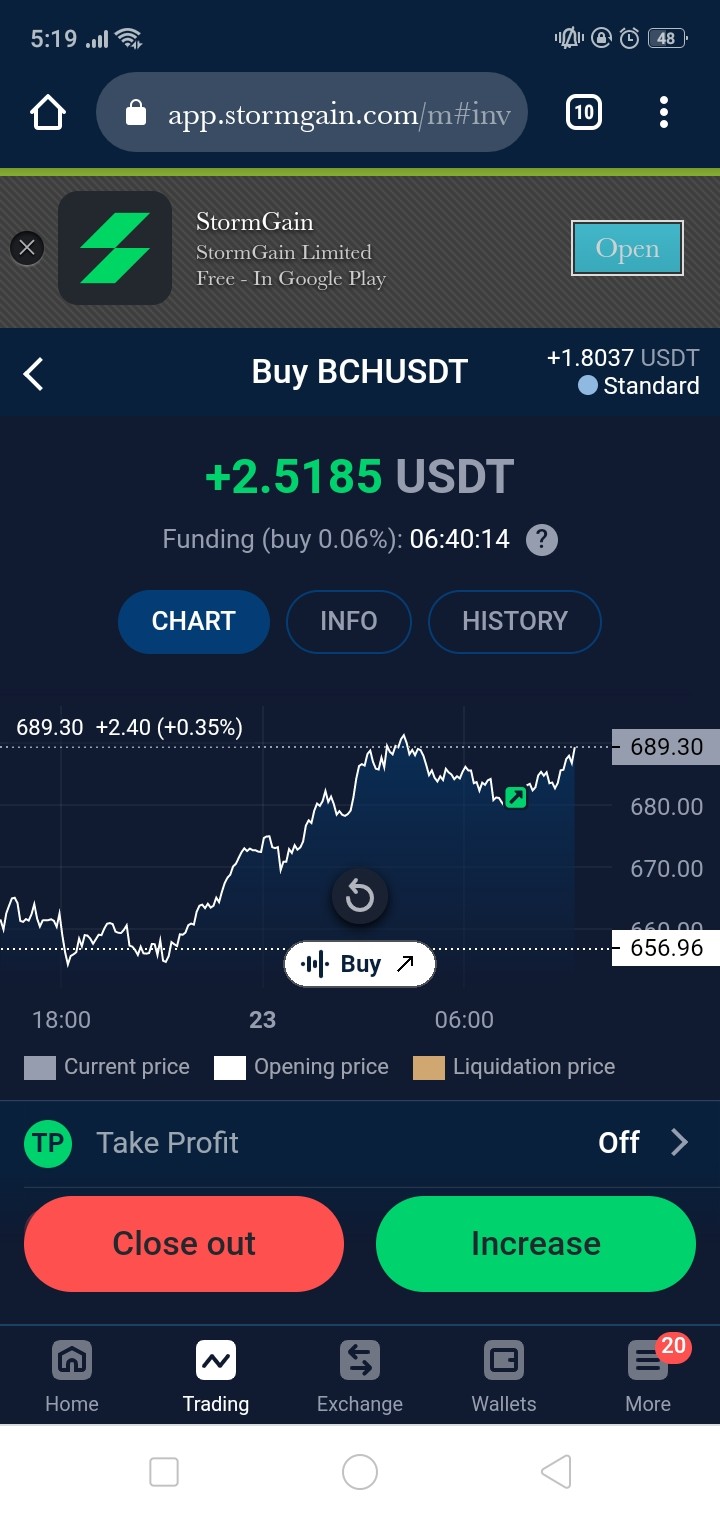This screenshot has width=720, height=1520.
Task: Increase the BCHUSDT position
Action: tap(535, 1243)
